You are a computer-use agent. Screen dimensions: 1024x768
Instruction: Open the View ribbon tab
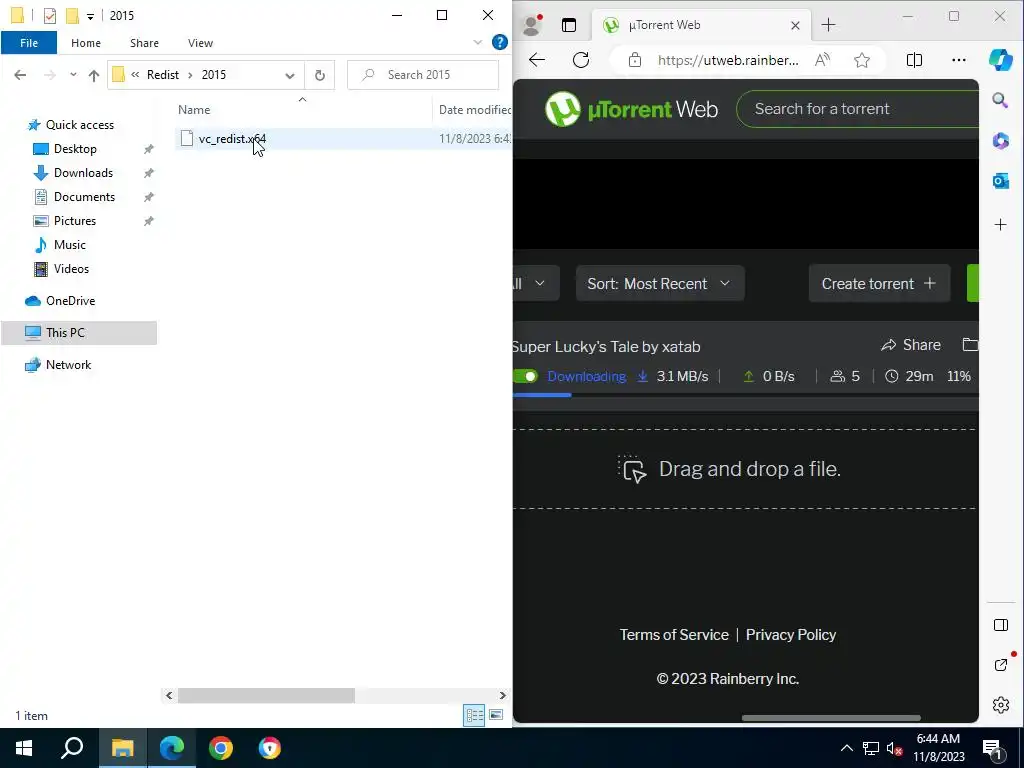[x=200, y=43]
